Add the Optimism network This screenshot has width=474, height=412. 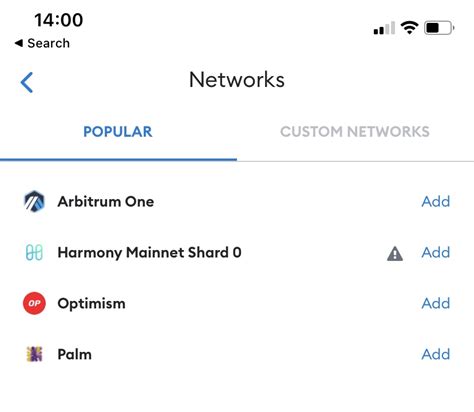436,303
